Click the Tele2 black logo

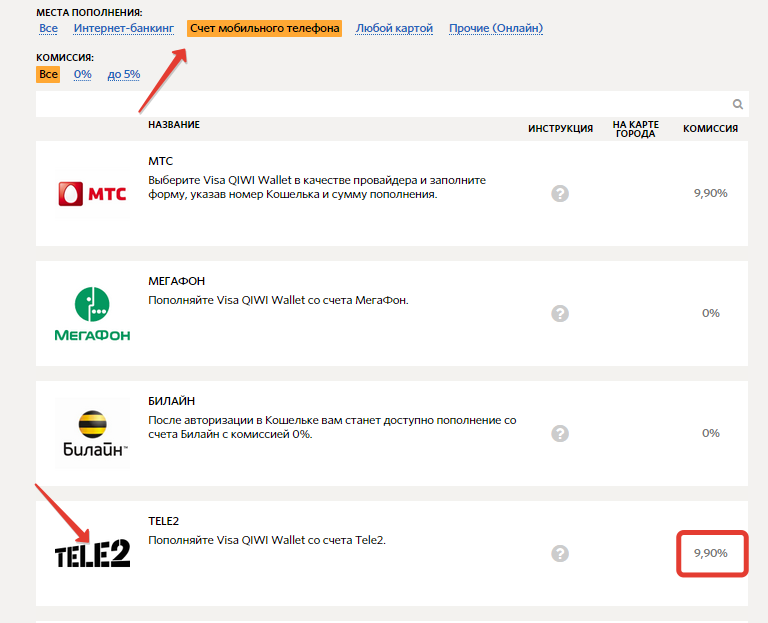tap(92, 553)
